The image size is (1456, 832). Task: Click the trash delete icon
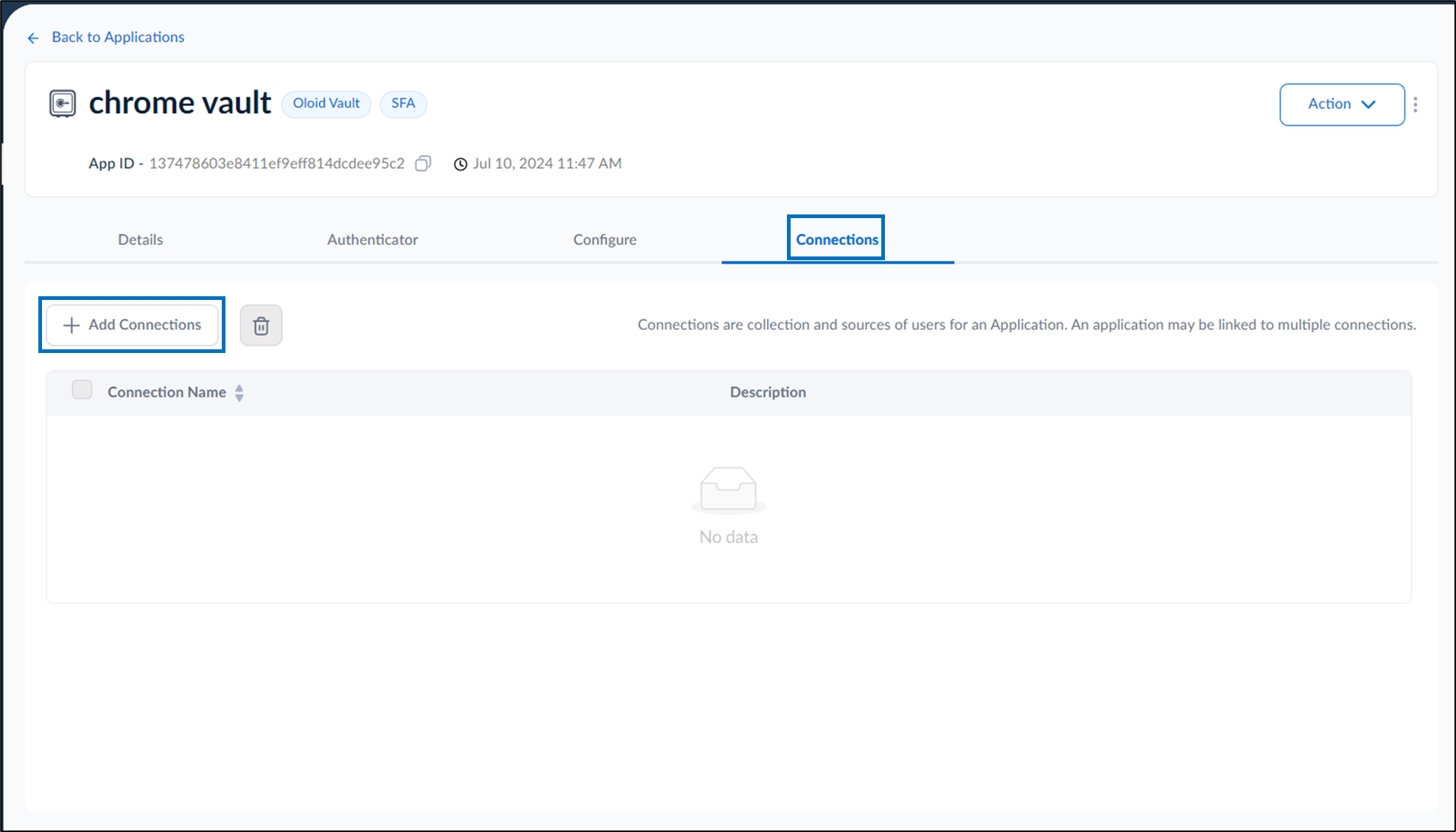(261, 325)
